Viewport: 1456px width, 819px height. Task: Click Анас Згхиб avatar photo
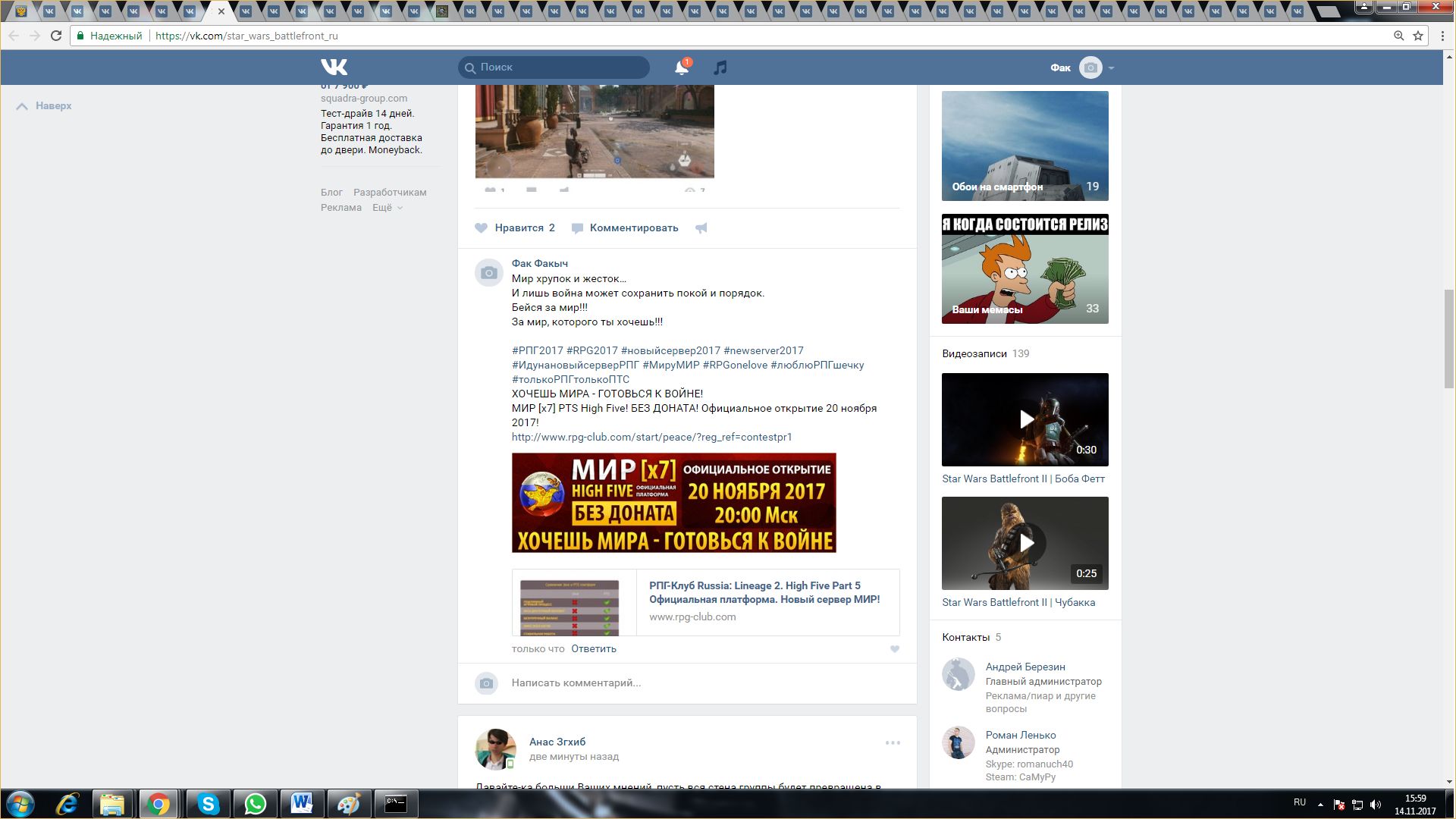(495, 748)
